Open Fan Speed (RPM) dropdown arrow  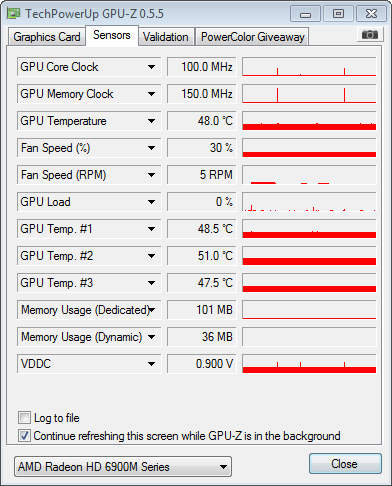(151, 175)
